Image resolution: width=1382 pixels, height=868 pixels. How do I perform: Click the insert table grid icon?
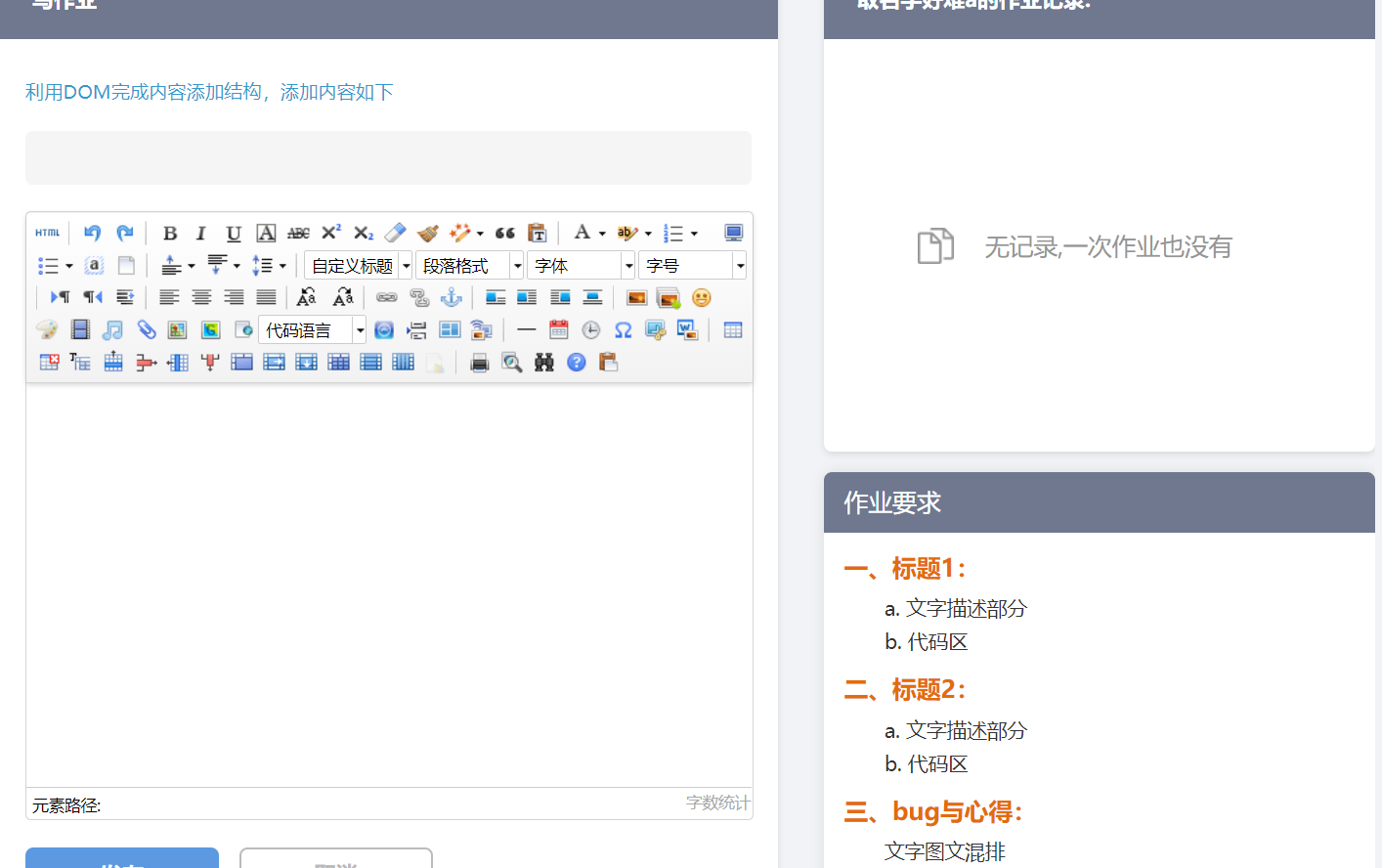pos(733,329)
